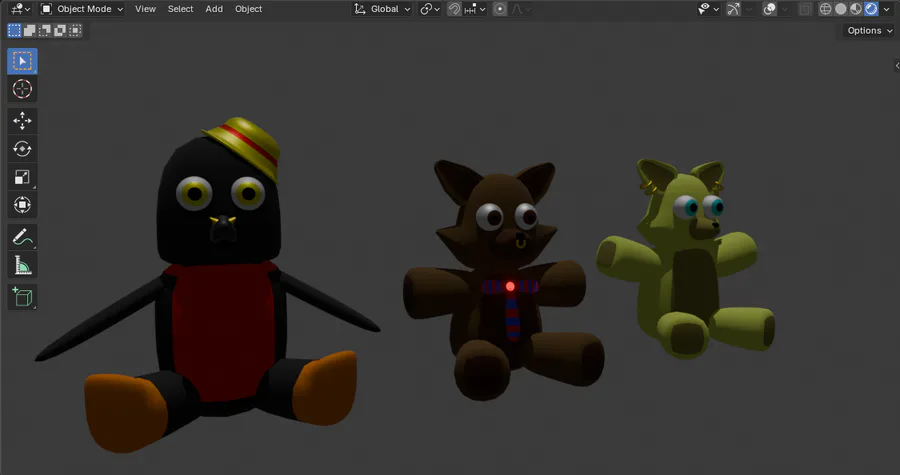The height and width of the screenshot is (475, 900).
Task: Select the Add Cube tool
Action: pos(22,297)
